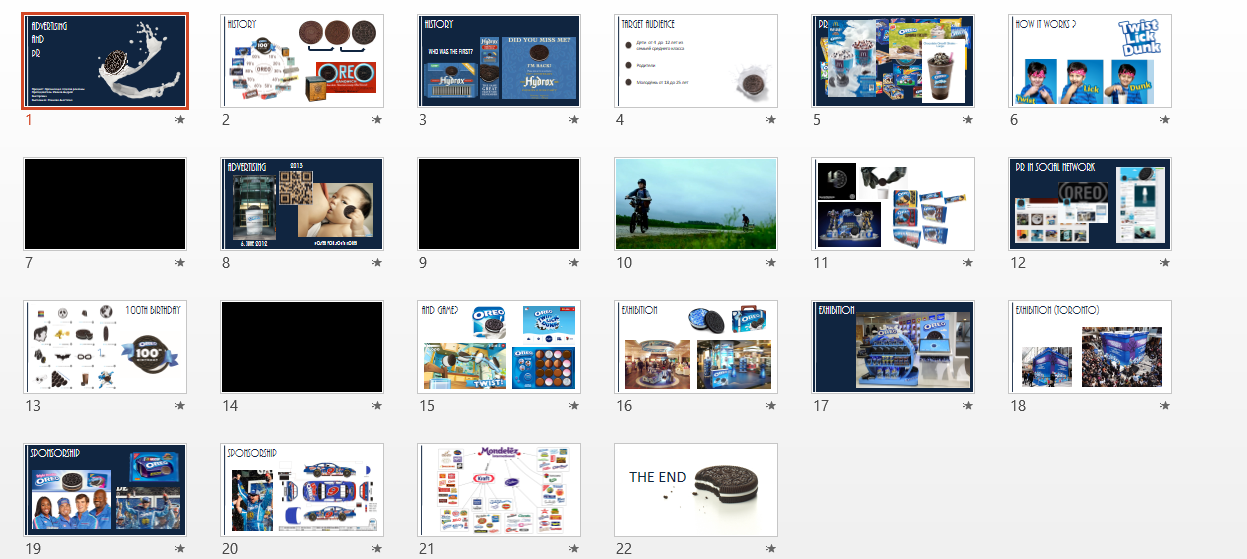Click the transition star under slide 15

(x=574, y=406)
